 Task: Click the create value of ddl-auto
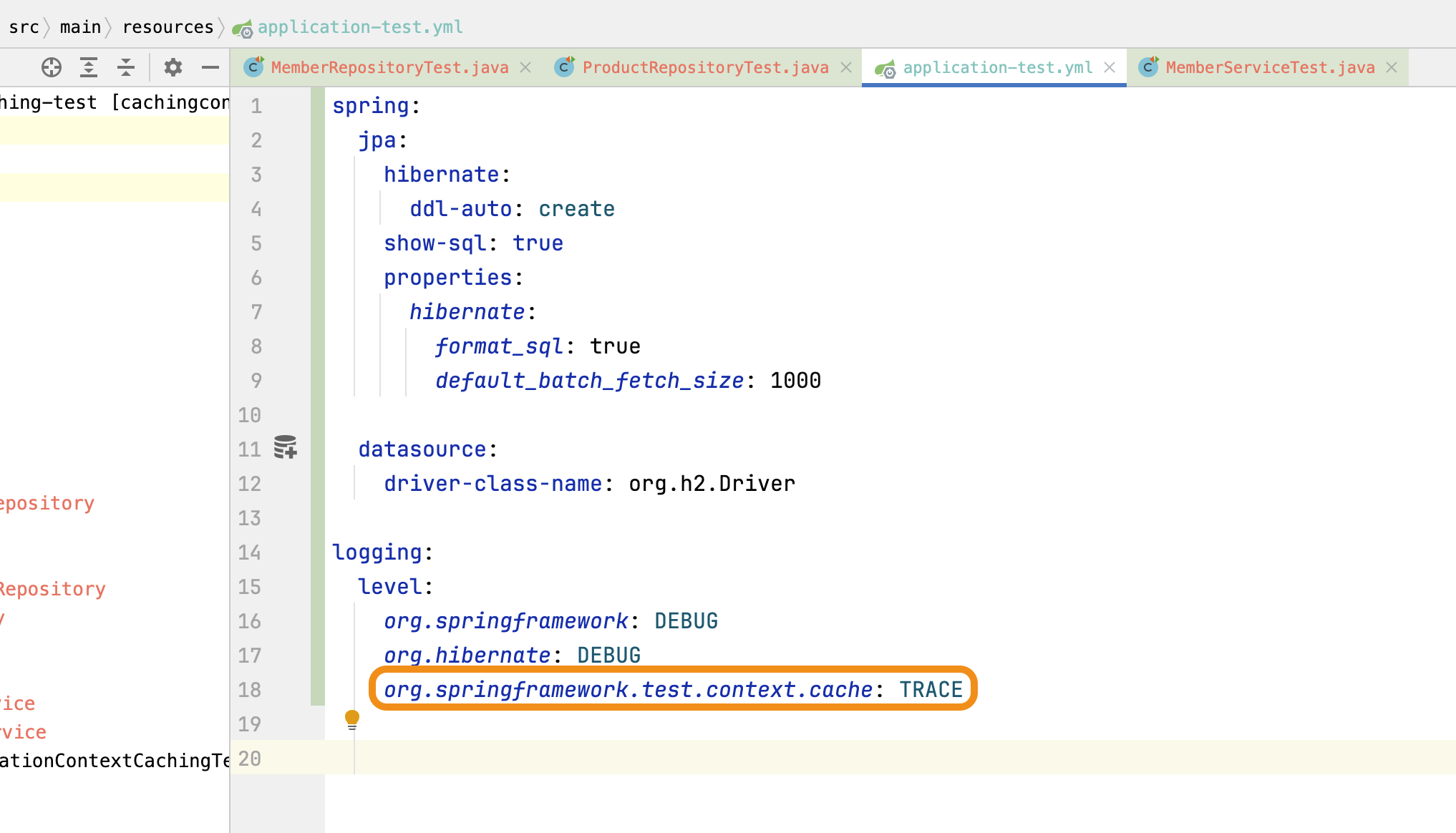point(576,209)
